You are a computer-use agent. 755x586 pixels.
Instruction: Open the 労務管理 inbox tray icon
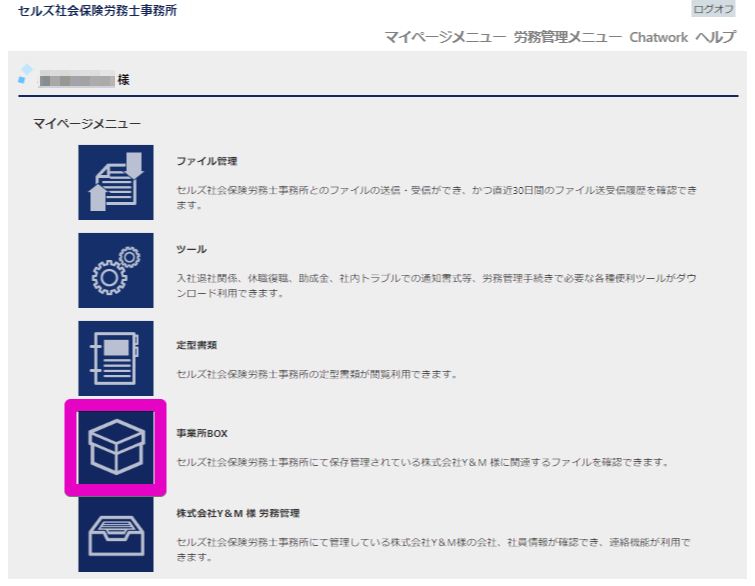coord(116,534)
